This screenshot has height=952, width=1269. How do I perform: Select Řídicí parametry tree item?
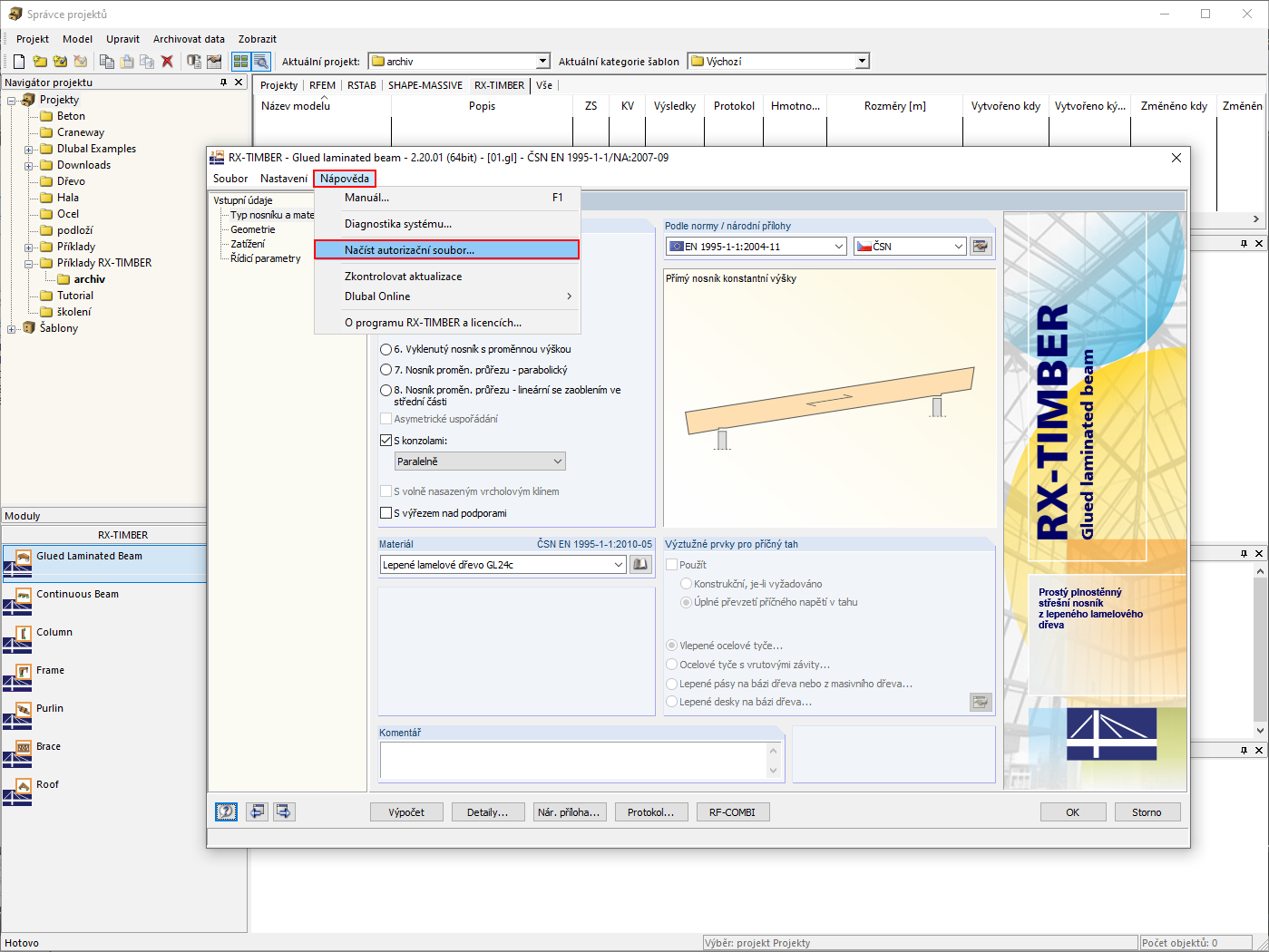[266, 258]
